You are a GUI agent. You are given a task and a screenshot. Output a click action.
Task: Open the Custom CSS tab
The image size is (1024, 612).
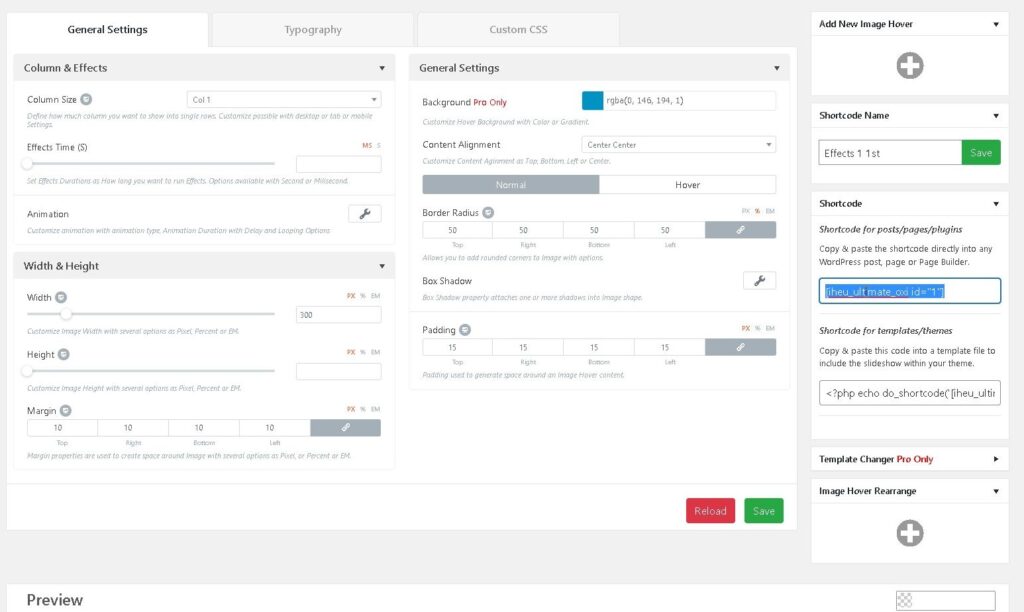518,30
